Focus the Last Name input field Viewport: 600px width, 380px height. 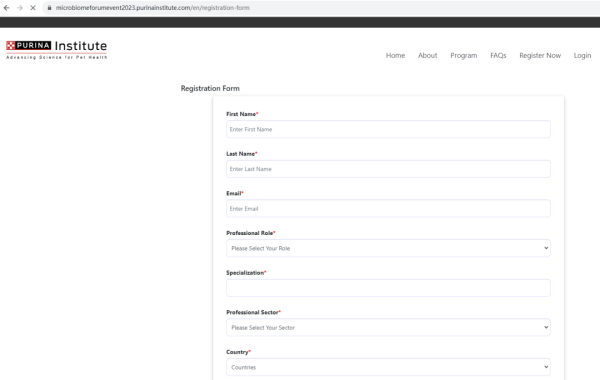pyautogui.click(x=388, y=169)
